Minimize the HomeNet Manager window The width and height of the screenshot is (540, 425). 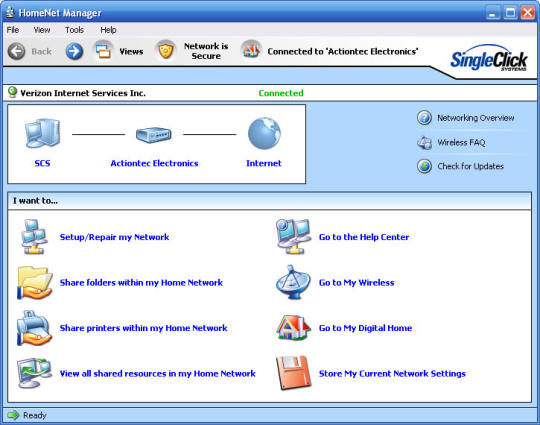pos(493,13)
